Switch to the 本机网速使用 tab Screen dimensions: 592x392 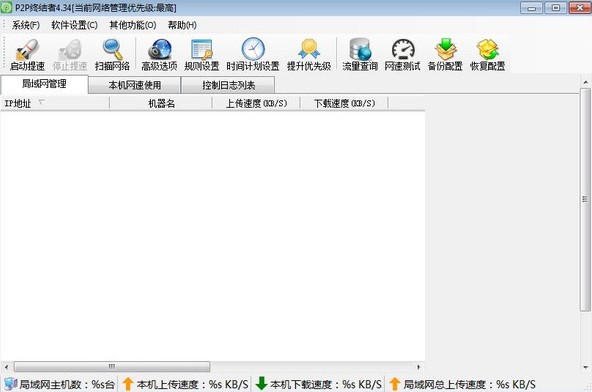134,85
